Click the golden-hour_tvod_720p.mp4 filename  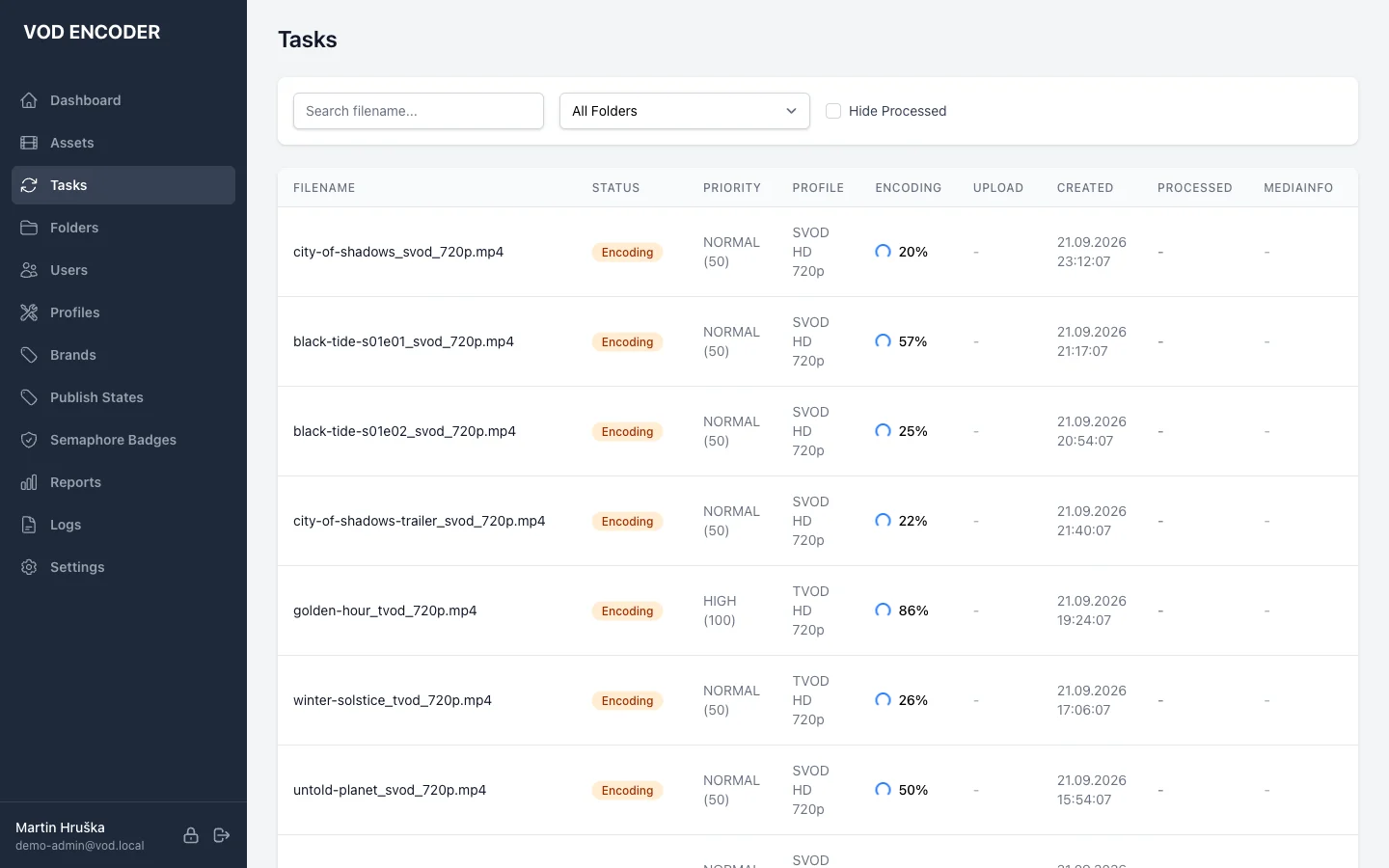click(x=385, y=610)
